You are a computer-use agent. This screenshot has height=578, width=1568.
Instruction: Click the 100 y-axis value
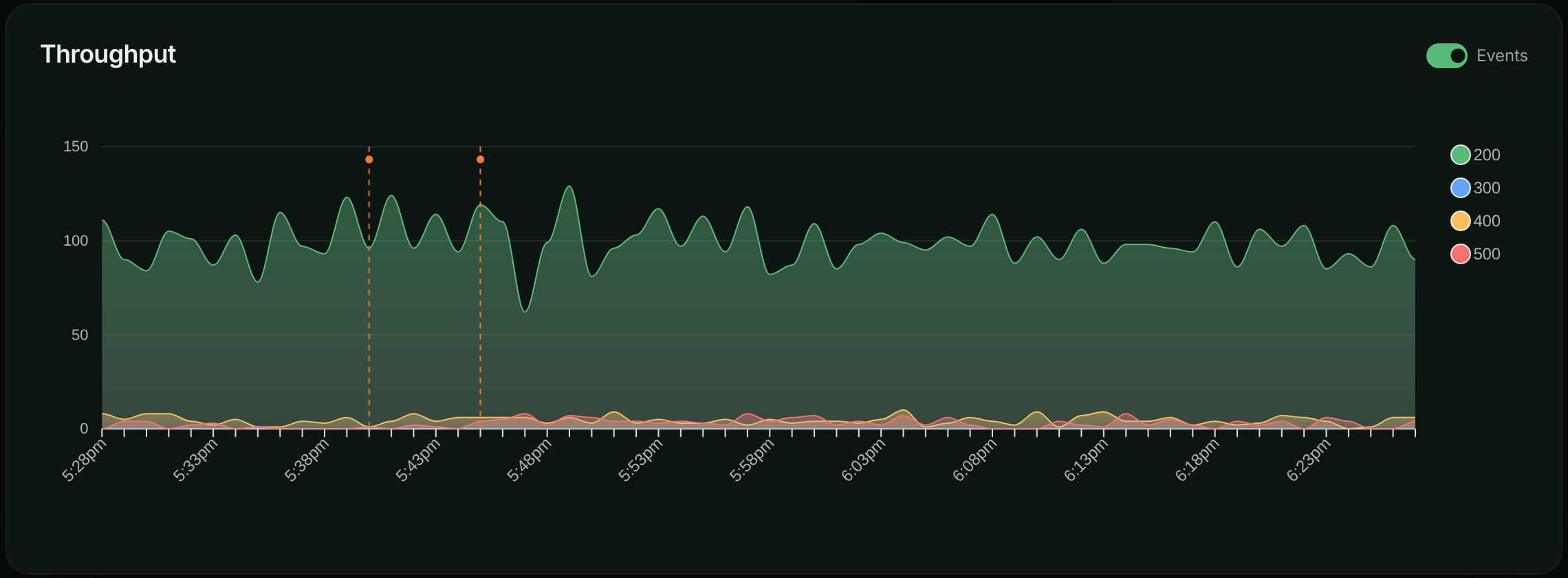pyautogui.click(x=76, y=241)
